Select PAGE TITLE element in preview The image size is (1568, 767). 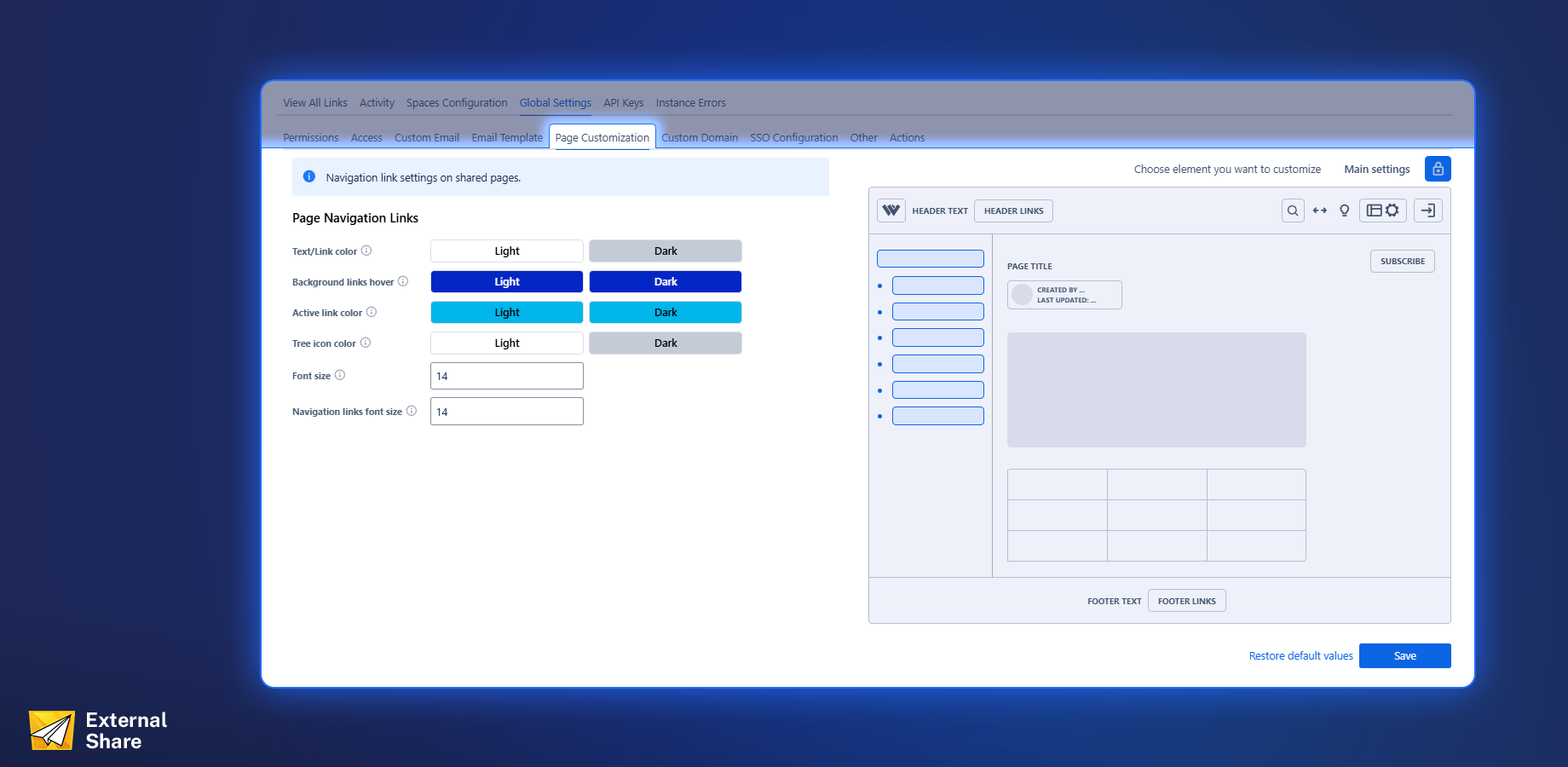(1029, 266)
